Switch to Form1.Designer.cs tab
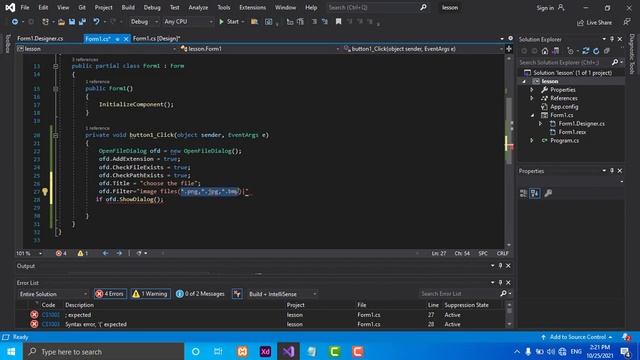 click(x=40, y=39)
